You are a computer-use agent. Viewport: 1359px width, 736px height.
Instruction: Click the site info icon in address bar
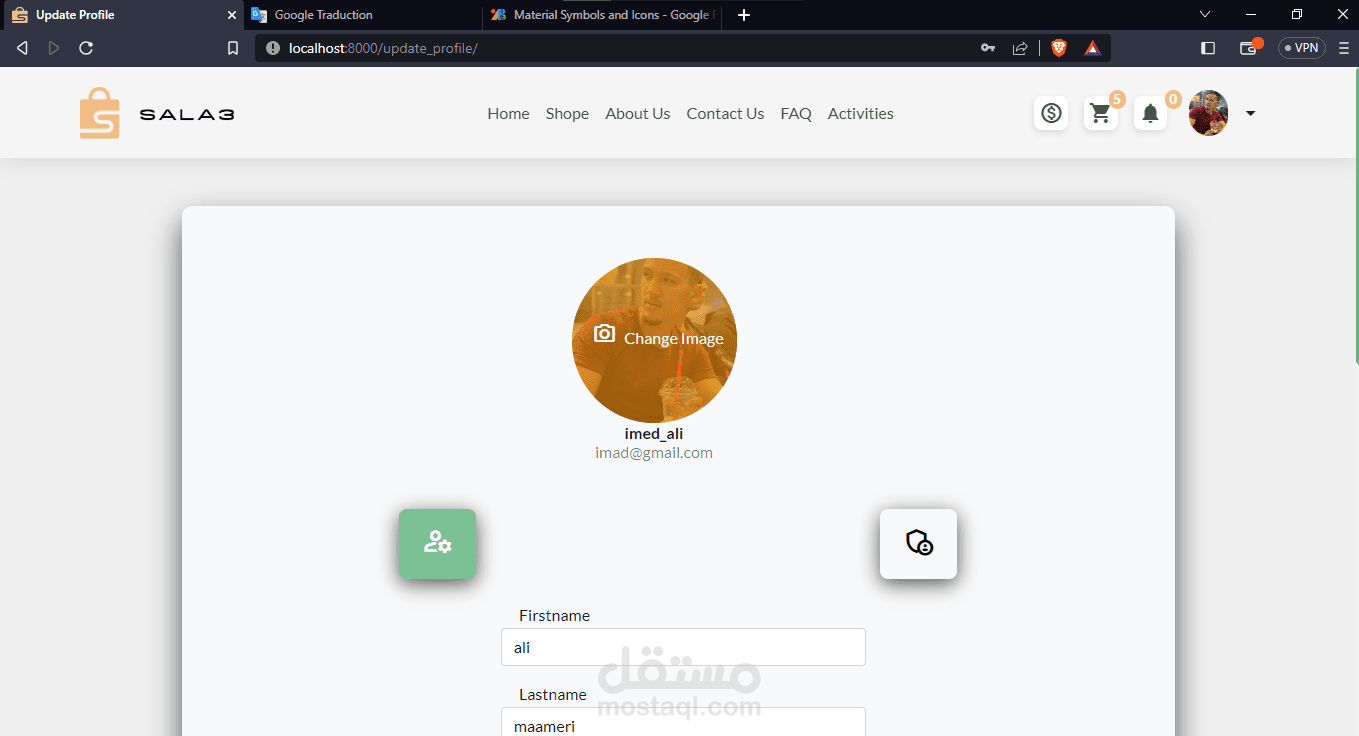[273, 48]
